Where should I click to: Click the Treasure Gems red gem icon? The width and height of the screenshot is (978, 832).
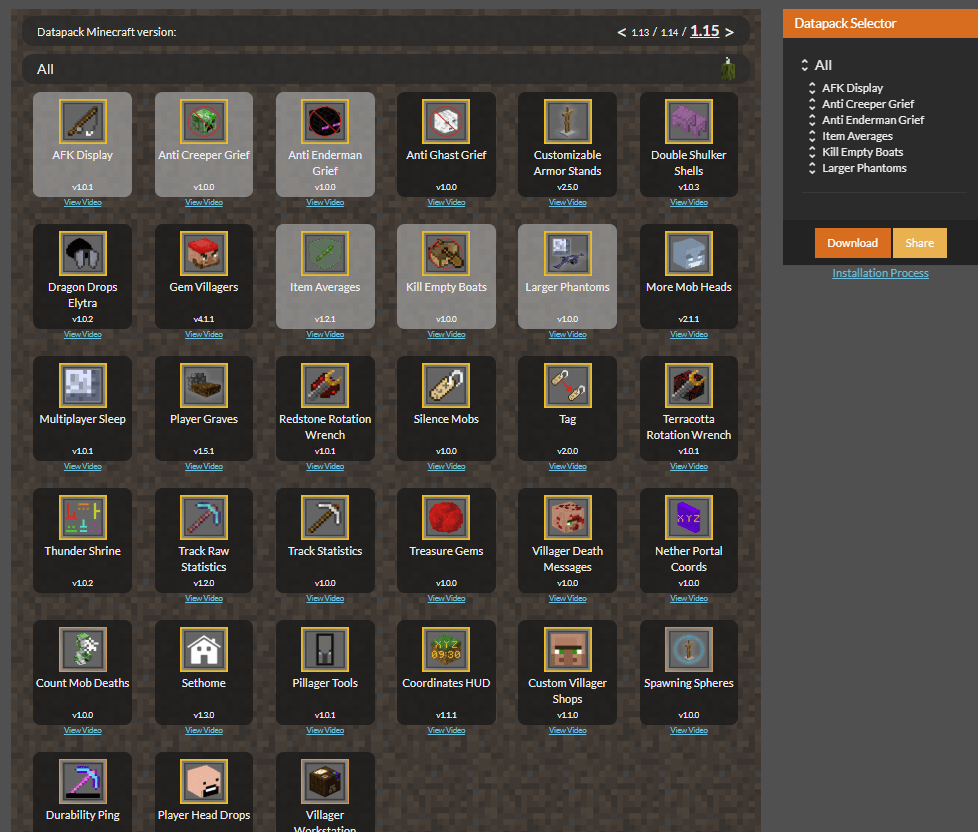pos(446,518)
